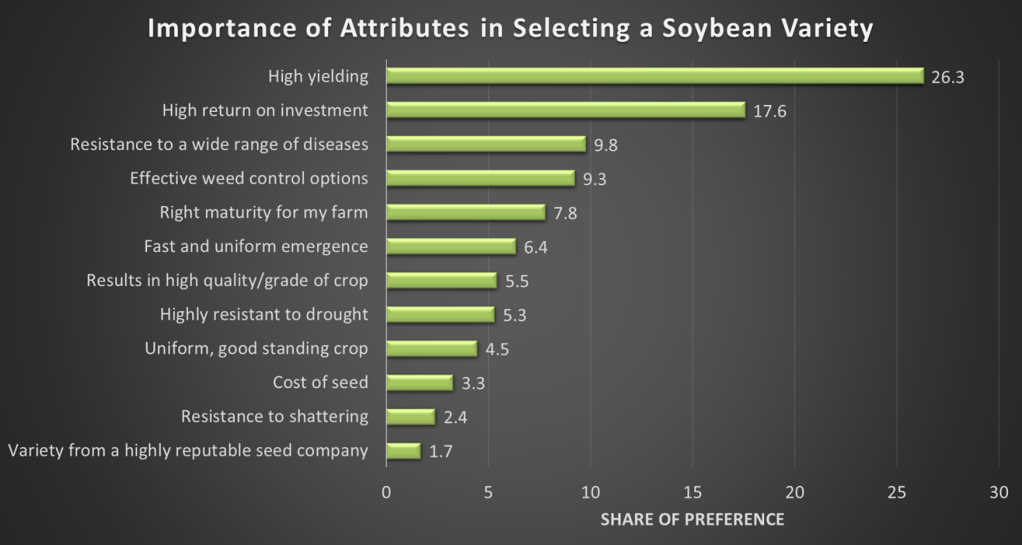Click the High return on investment bar
The image size is (1022, 545).
[x=565, y=110]
